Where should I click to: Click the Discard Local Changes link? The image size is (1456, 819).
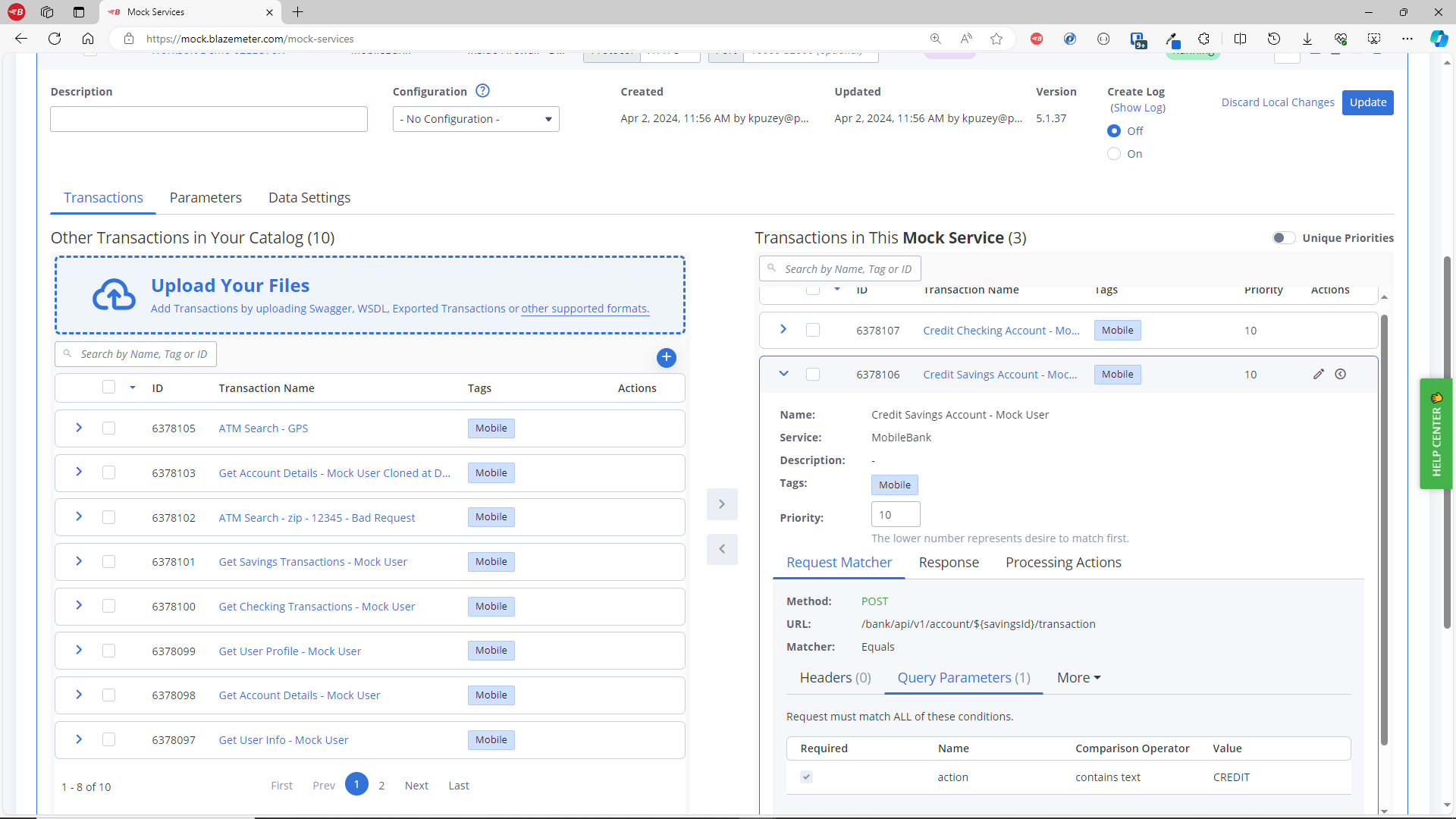pos(1277,102)
